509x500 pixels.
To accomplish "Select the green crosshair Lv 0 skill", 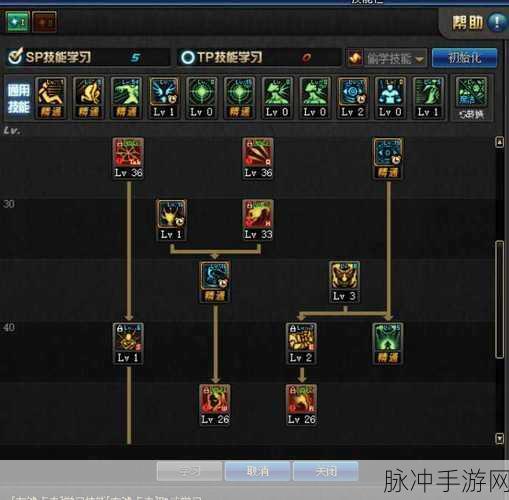I will 201,98.
